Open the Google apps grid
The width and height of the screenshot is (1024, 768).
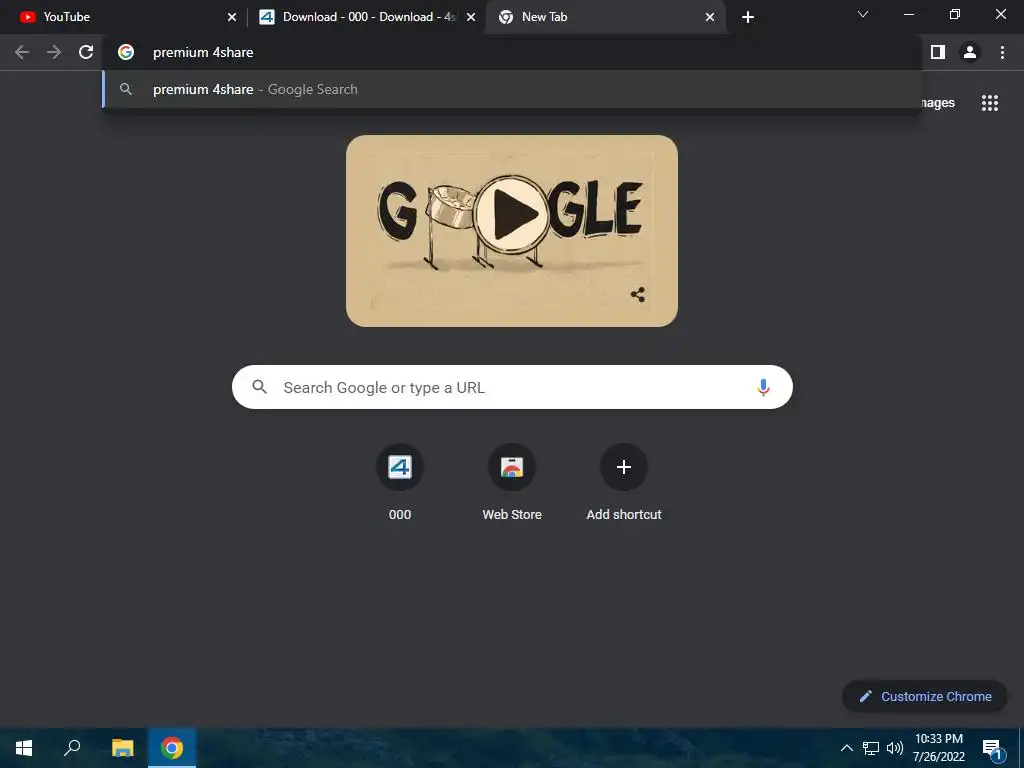990,103
